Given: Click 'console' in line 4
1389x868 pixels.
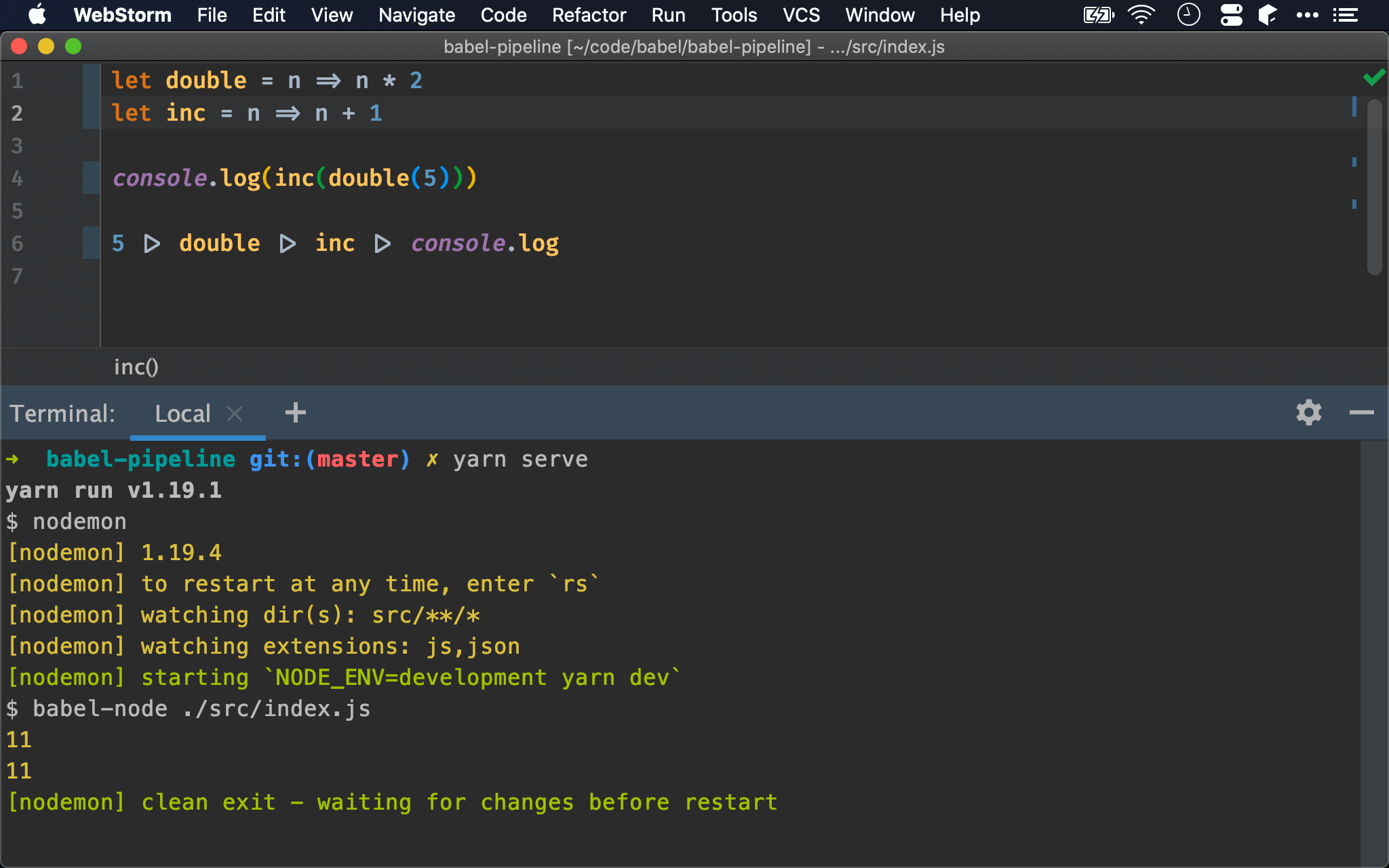Looking at the screenshot, I should pyautogui.click(x=159, y=178).
